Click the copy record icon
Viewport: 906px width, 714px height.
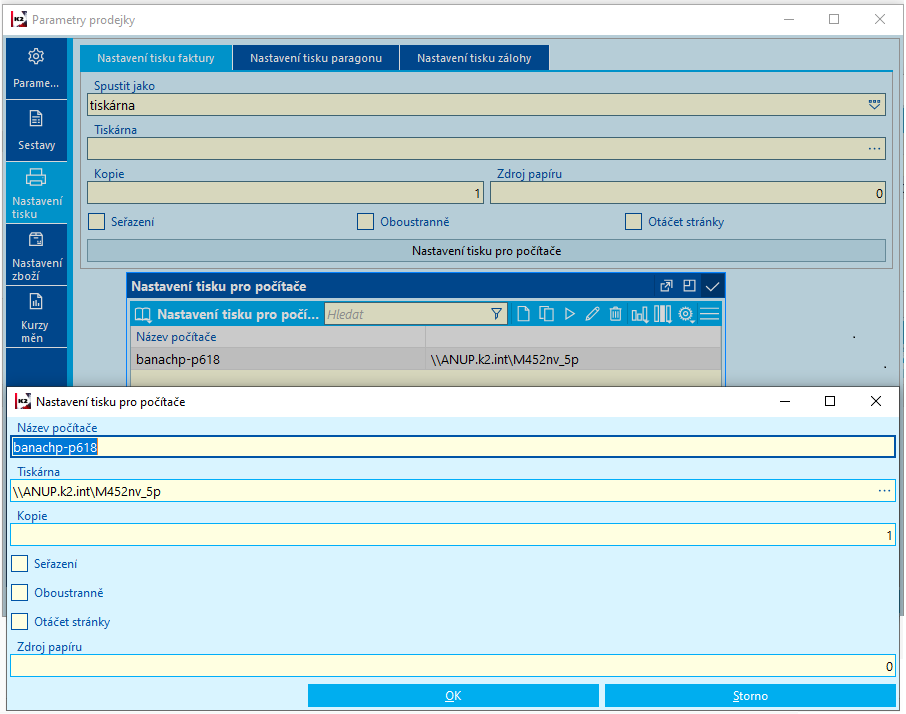547,314
